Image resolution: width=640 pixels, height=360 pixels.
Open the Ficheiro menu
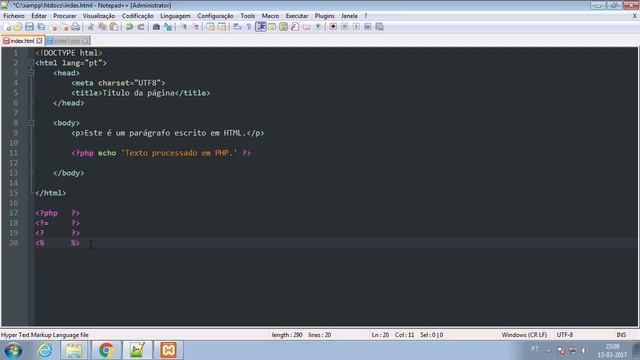14,16
